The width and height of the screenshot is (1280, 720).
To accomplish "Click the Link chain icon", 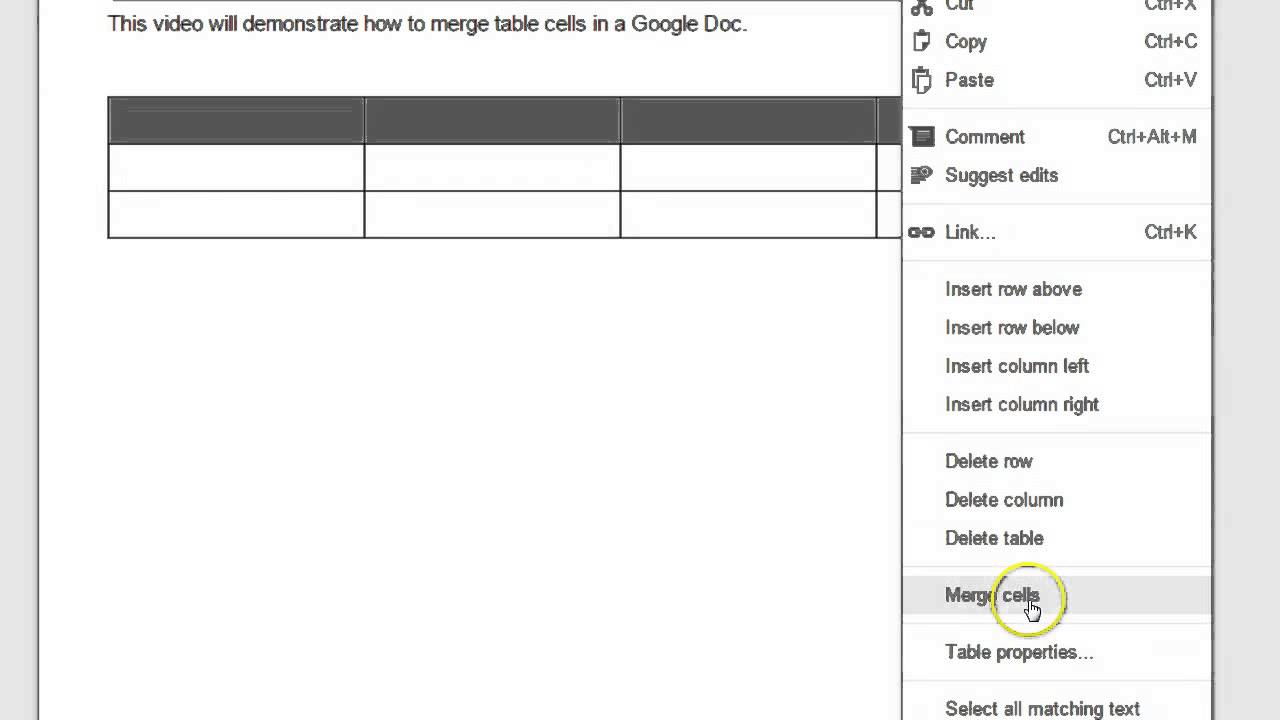I will click(x=921, y=232).
